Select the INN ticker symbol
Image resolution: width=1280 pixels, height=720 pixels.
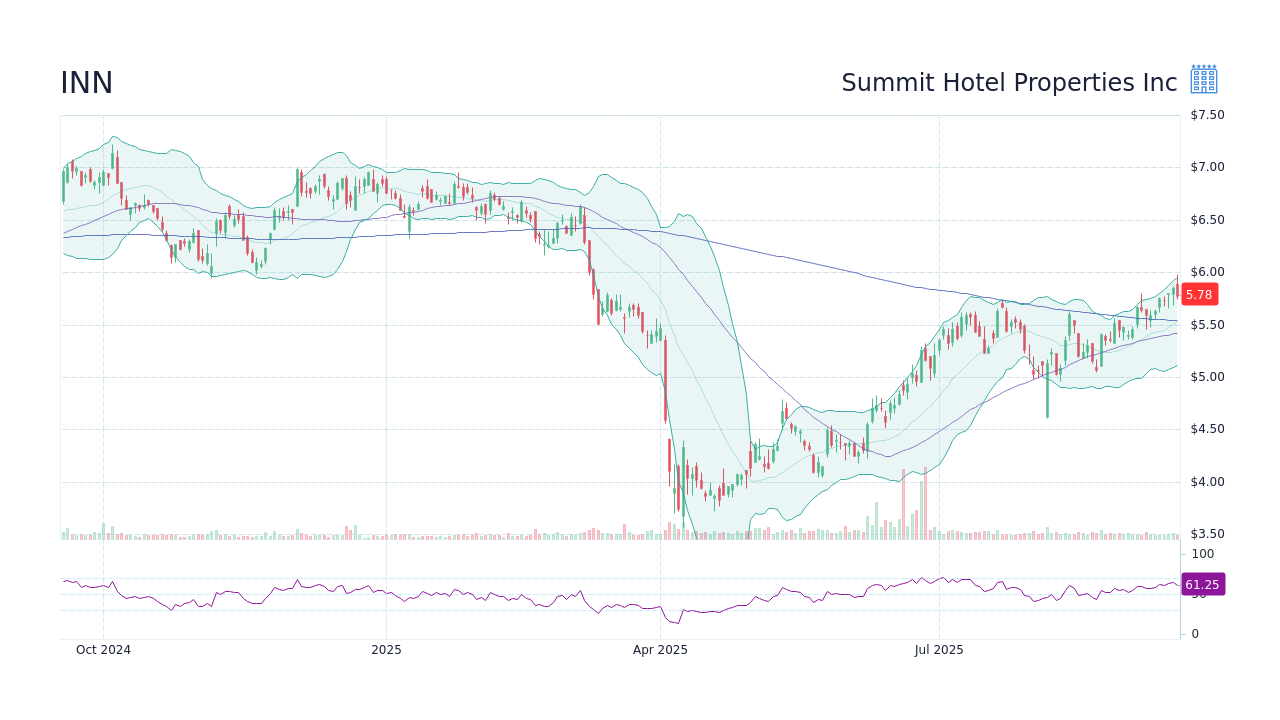86,83
